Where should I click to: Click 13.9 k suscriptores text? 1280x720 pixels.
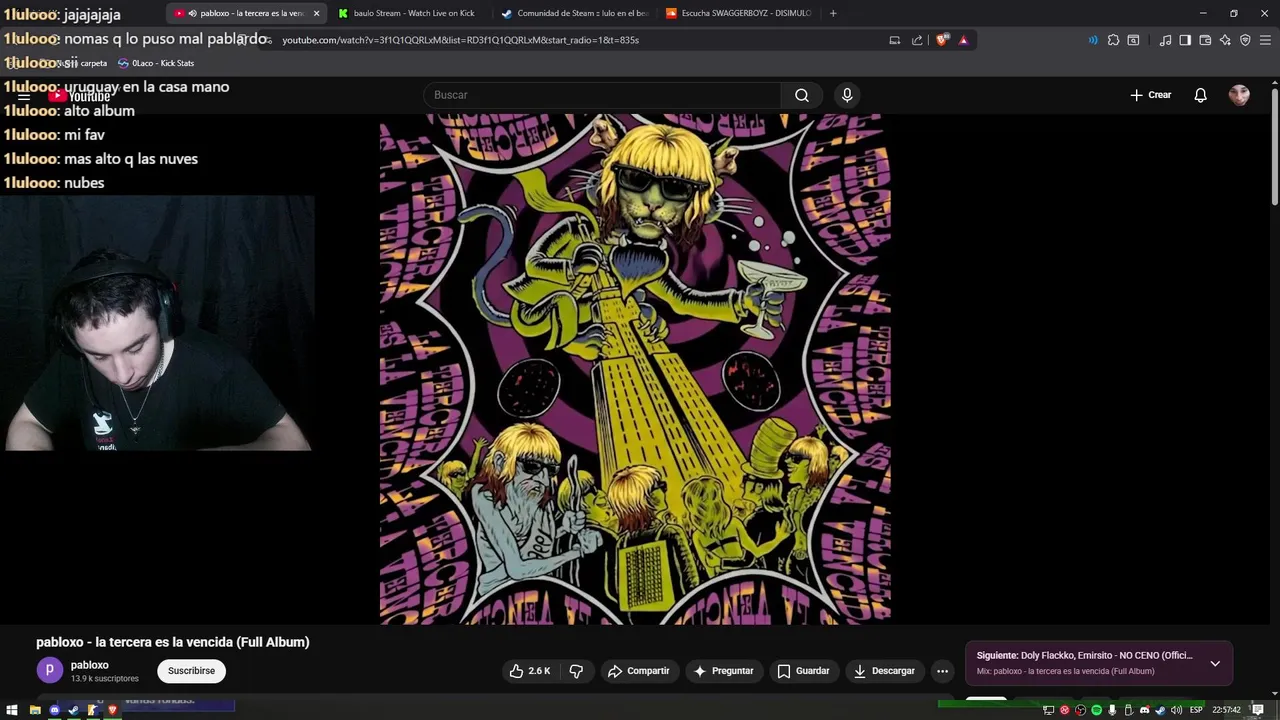pyautogui.click(x=105, y=679)
